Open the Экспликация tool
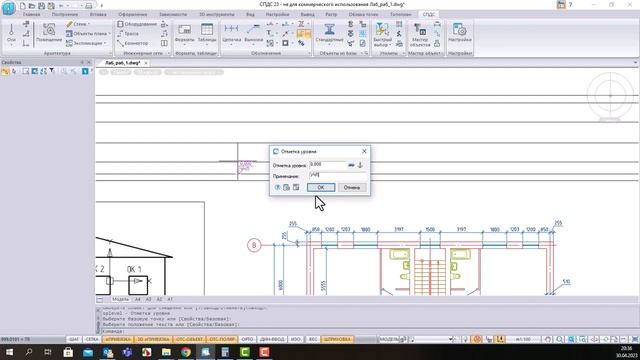Image resolution: width=640 pixels, height=360 pixels. 85,43
